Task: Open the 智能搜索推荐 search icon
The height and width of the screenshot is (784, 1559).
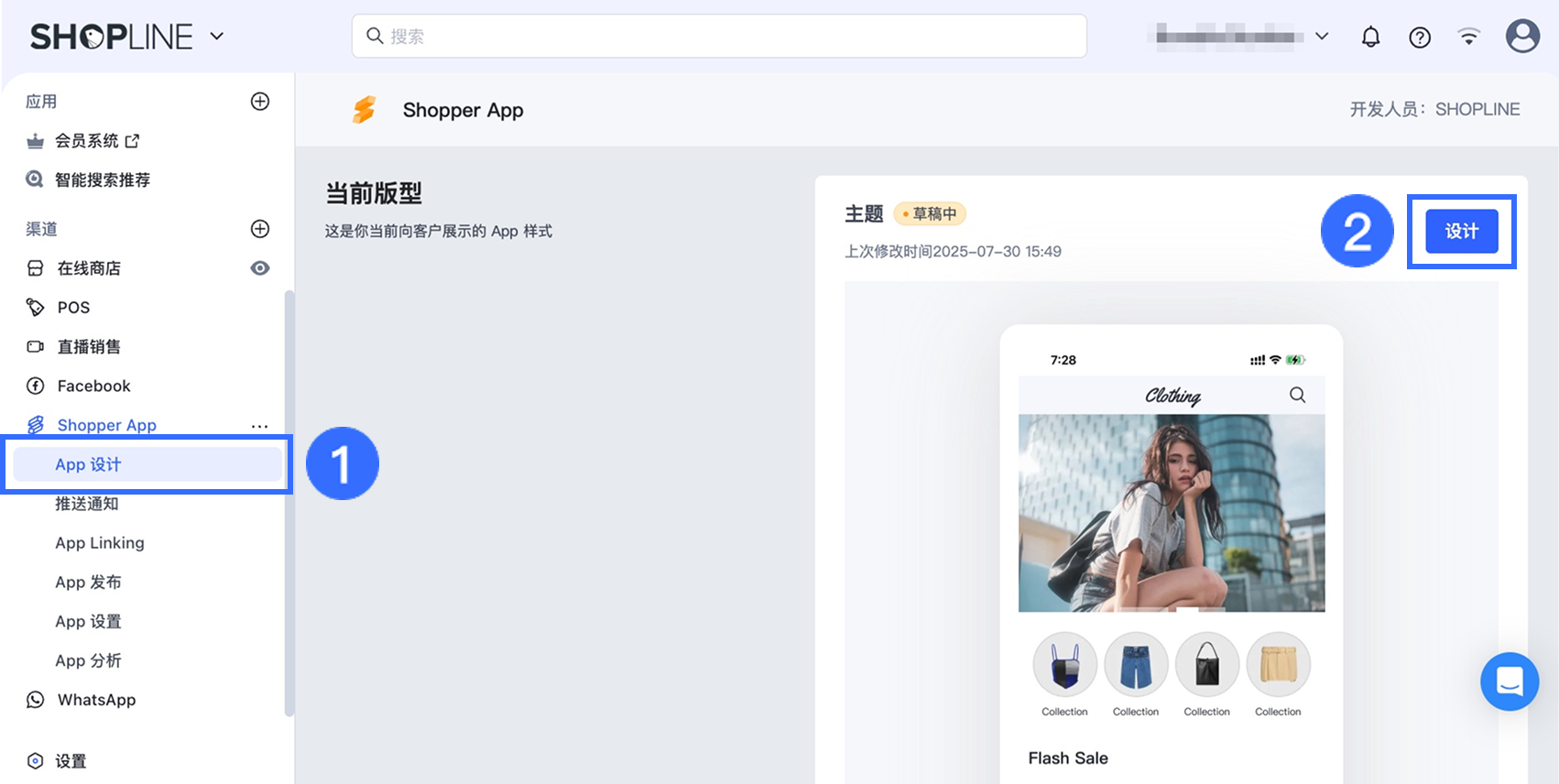Action: pos(35,180)
